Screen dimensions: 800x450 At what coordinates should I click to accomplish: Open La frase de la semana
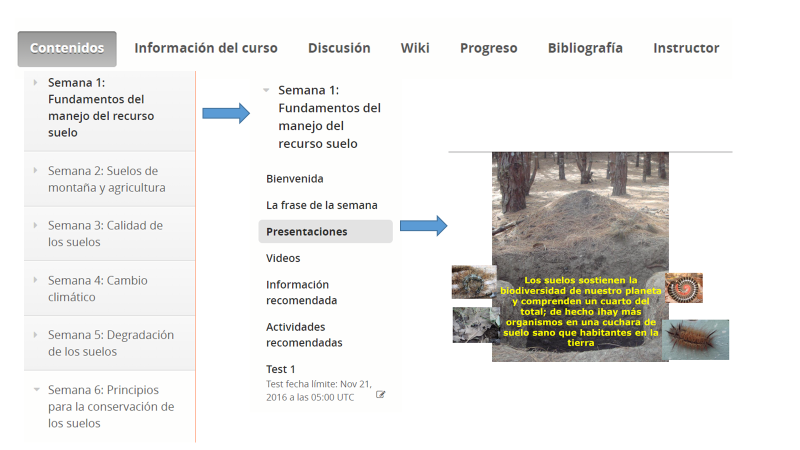321,205
